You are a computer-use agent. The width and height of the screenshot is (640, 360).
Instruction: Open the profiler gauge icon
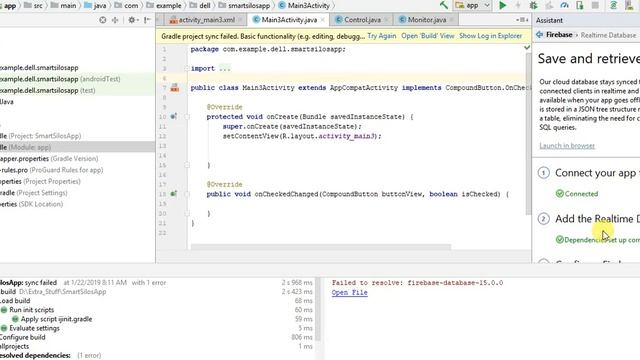tap(564, 5)
